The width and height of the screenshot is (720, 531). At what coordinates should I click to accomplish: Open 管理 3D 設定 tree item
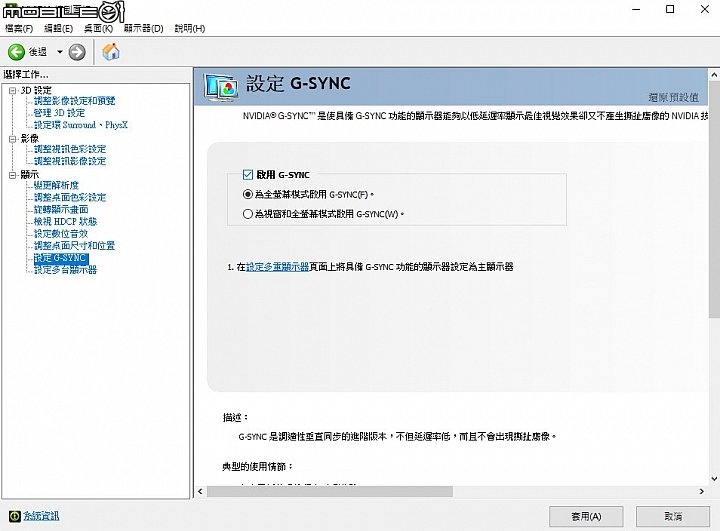pyautogui.click(x=59, y=113)
